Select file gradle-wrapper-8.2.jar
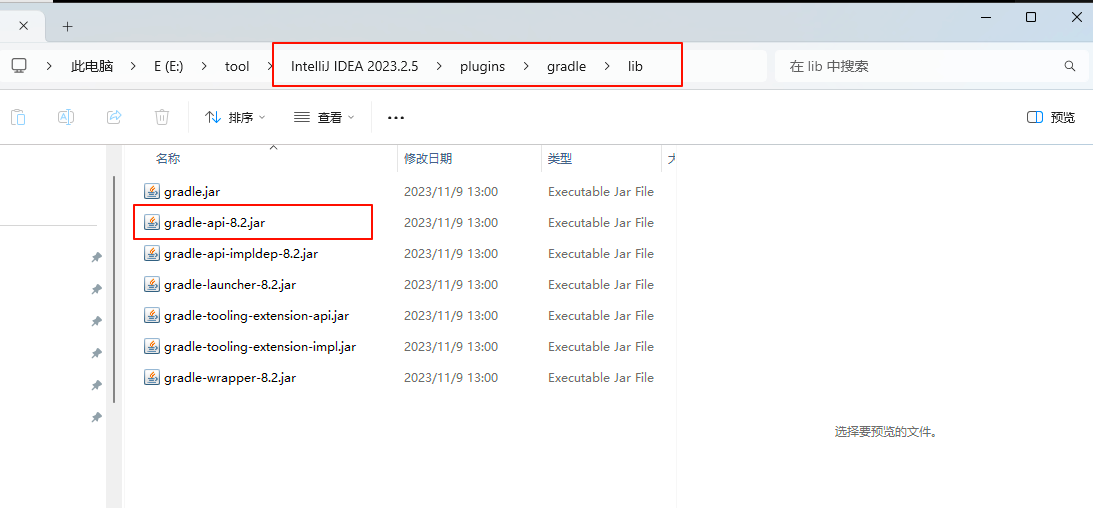 coord(230,378)
